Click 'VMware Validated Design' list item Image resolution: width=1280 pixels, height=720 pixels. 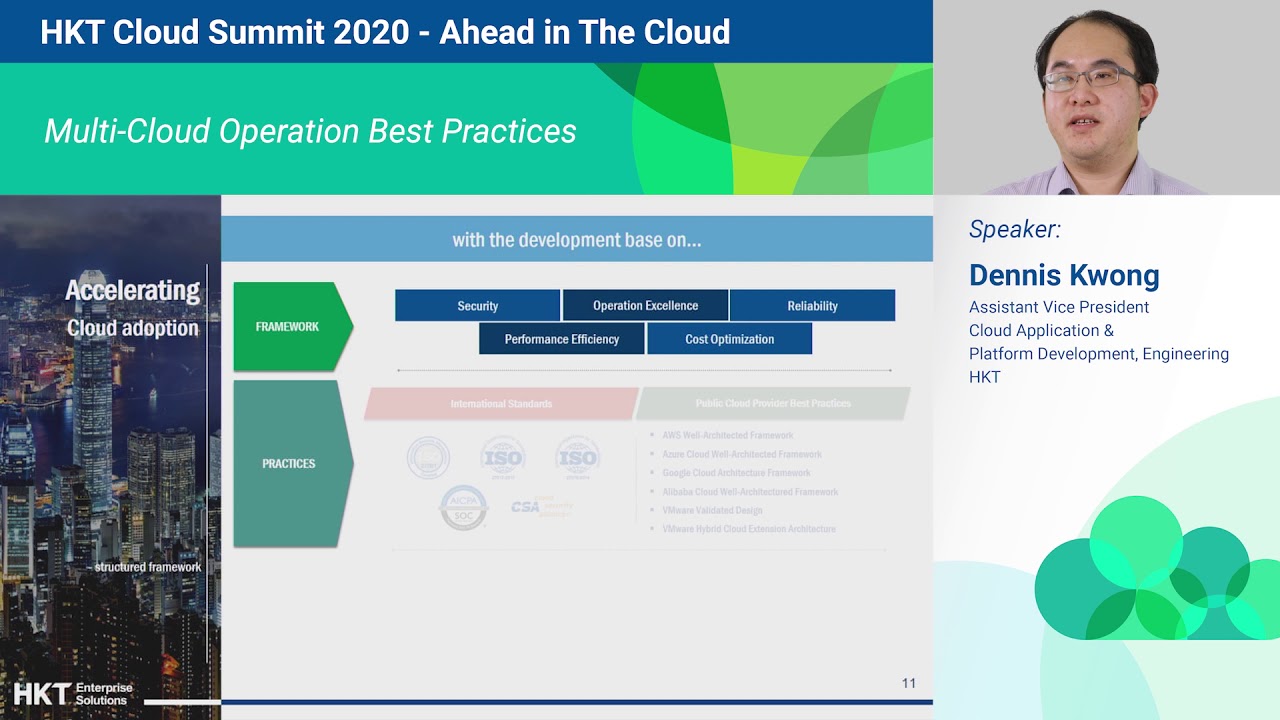[x=712, y=510]
